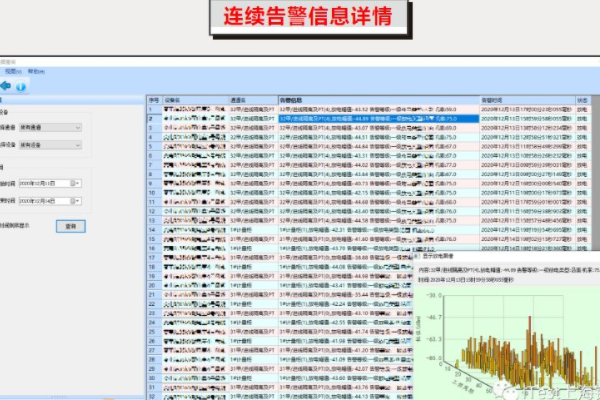The width and height of the screenshot is (600, 400).
Task: Sort by the 告警时间 column header
Action: point(497,101)
